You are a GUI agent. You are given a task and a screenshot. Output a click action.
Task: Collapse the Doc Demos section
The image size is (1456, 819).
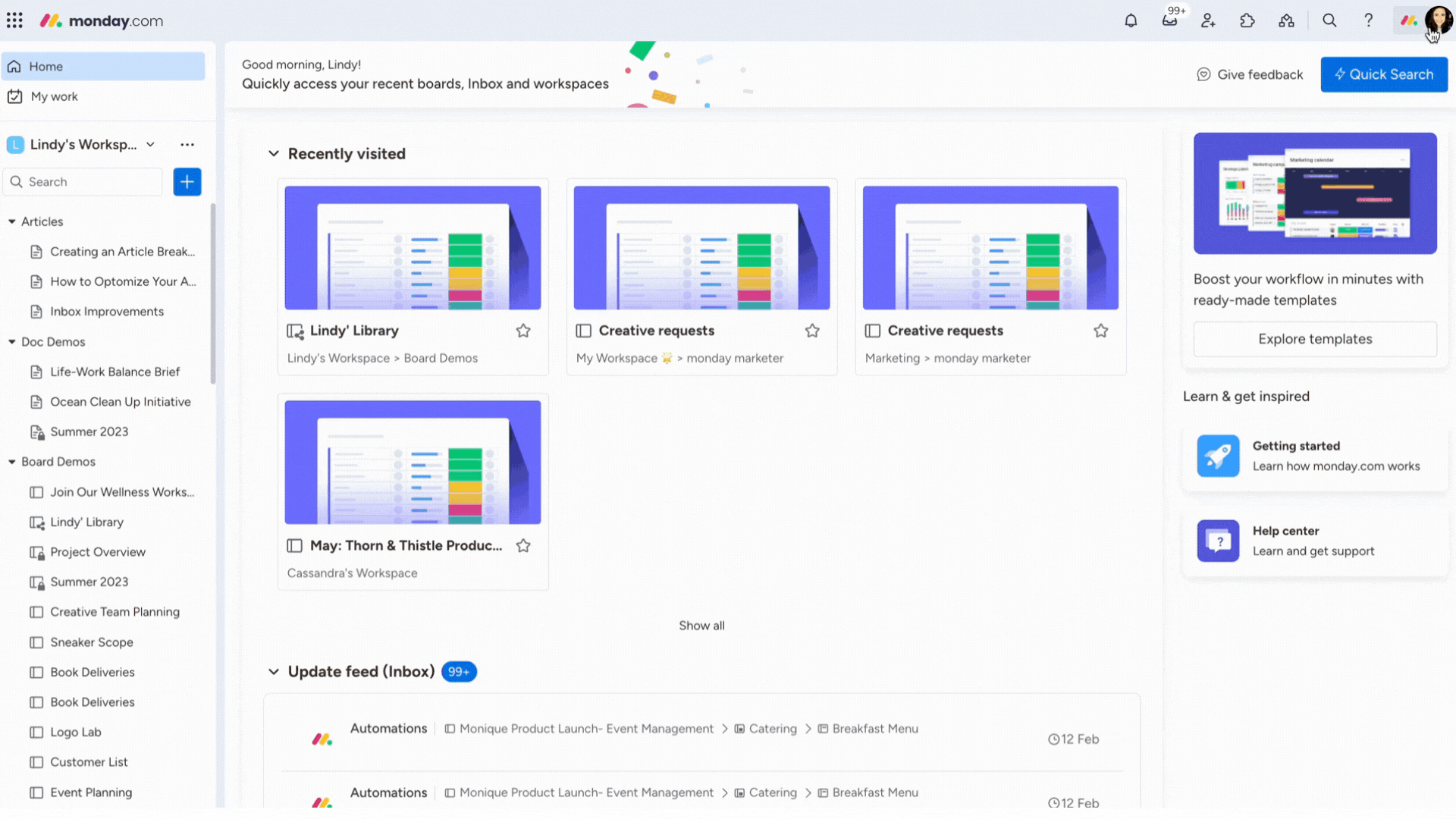[14, 341]
